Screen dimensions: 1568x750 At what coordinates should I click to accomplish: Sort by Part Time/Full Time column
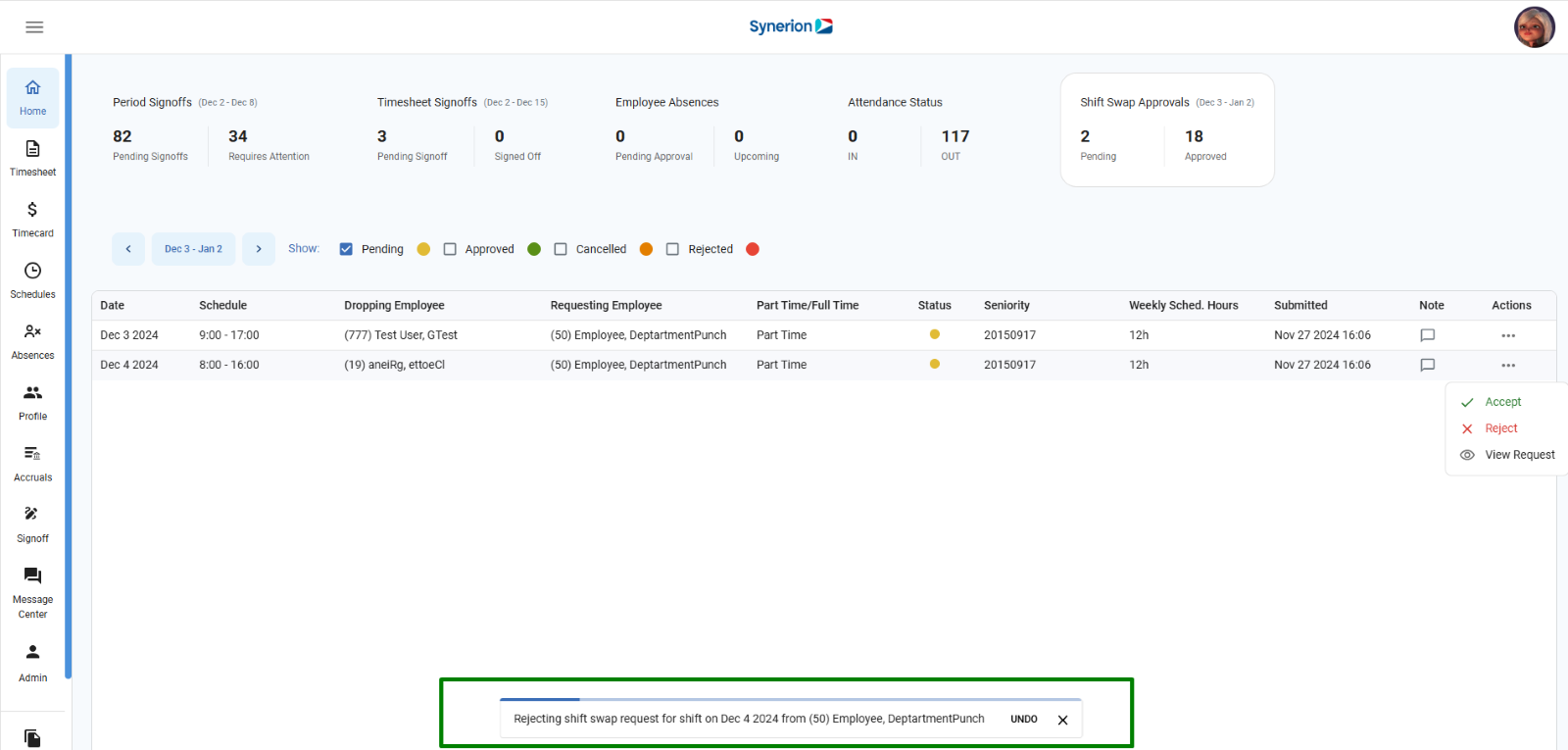808,306
